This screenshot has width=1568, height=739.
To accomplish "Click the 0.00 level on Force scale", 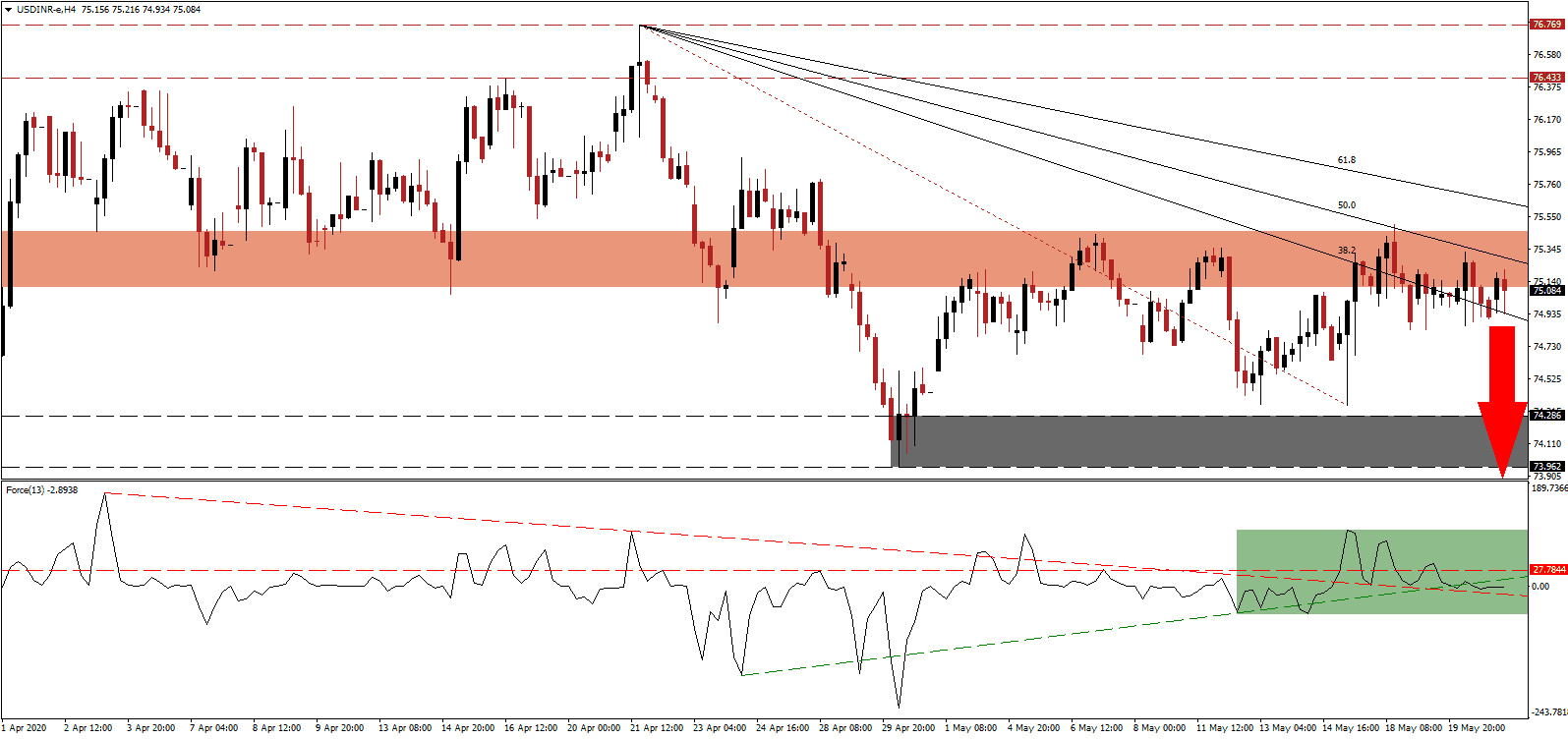I will click(x=1540, y=587).
